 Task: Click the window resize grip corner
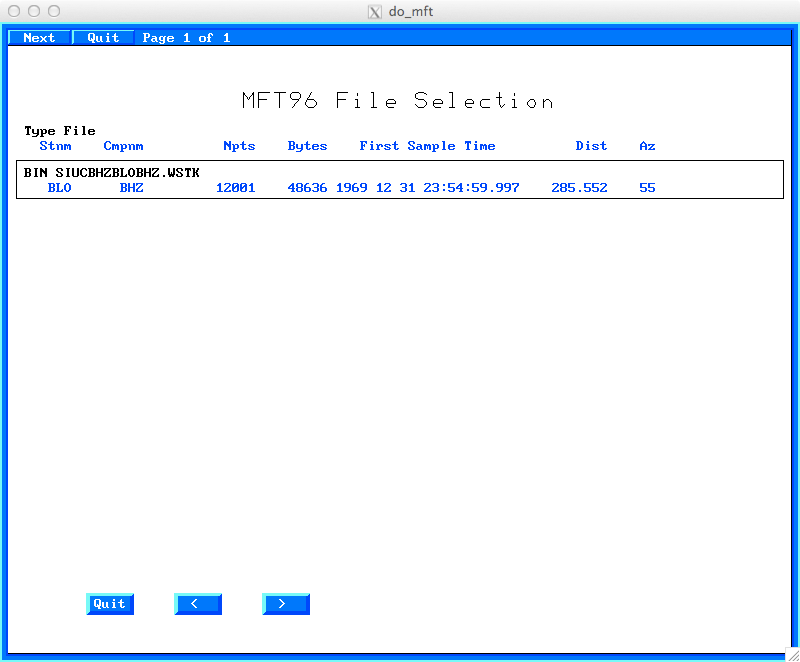[x=793, y=655]
